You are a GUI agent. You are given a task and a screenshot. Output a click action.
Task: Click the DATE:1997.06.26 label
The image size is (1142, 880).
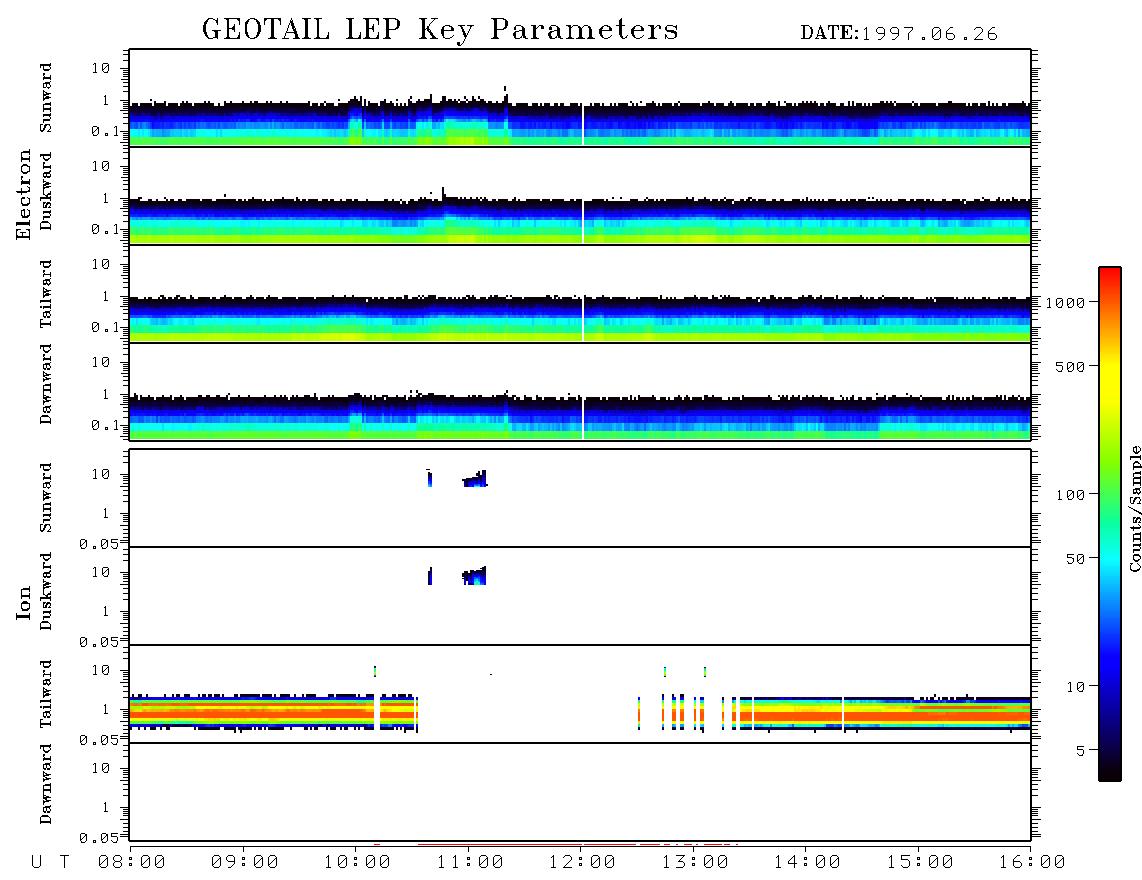899,34
